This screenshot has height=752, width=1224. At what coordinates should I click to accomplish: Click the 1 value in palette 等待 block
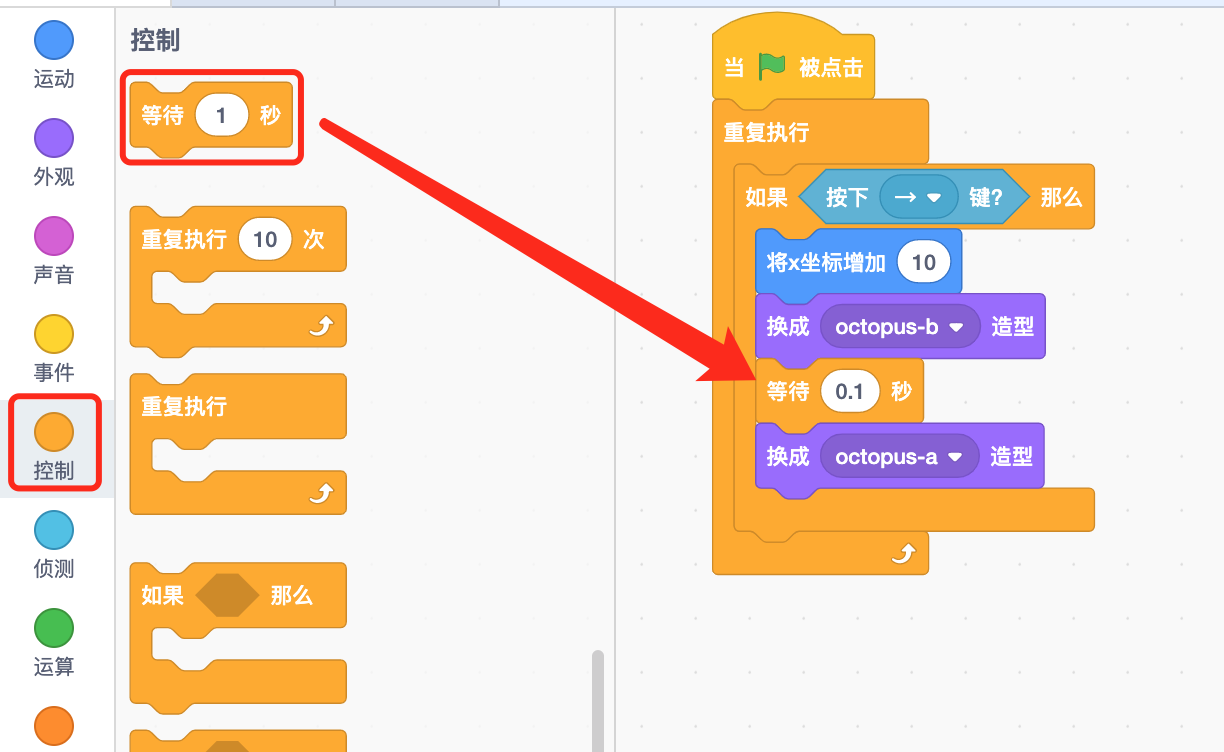(x=222, y=116)
